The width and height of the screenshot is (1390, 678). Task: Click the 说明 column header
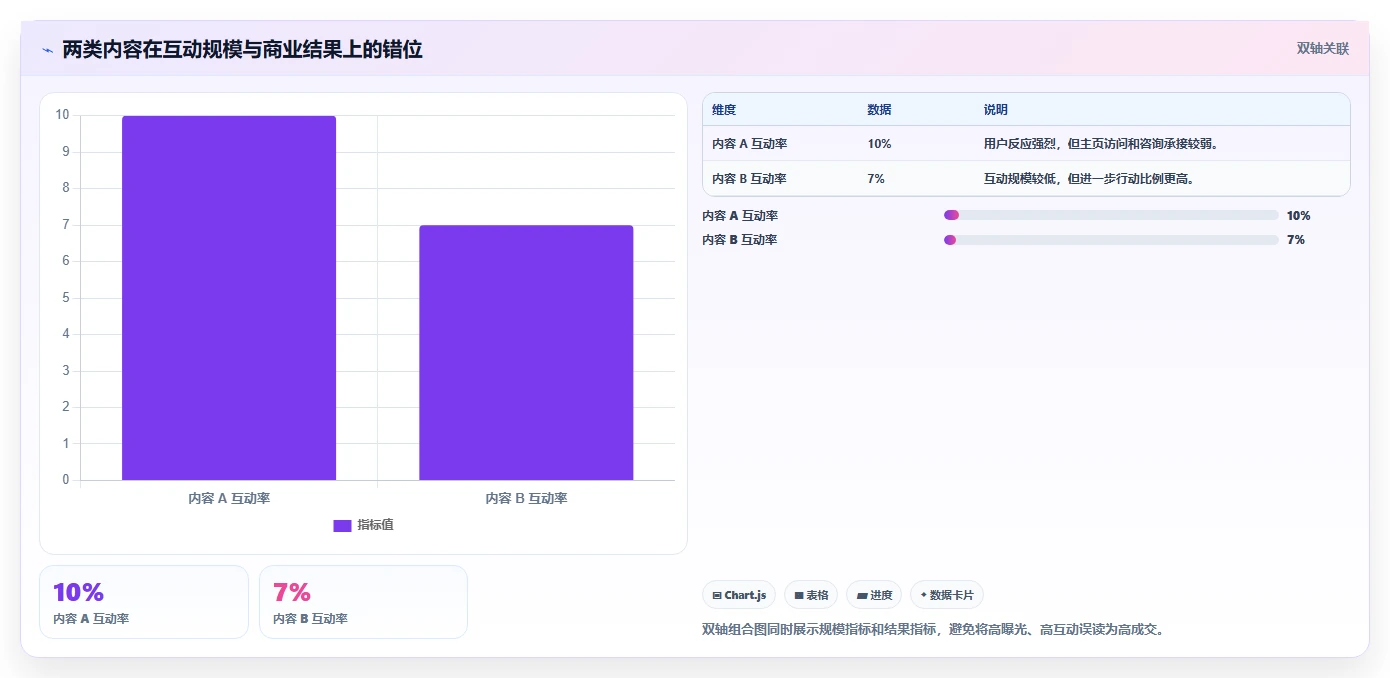click(x=996, y=110)
